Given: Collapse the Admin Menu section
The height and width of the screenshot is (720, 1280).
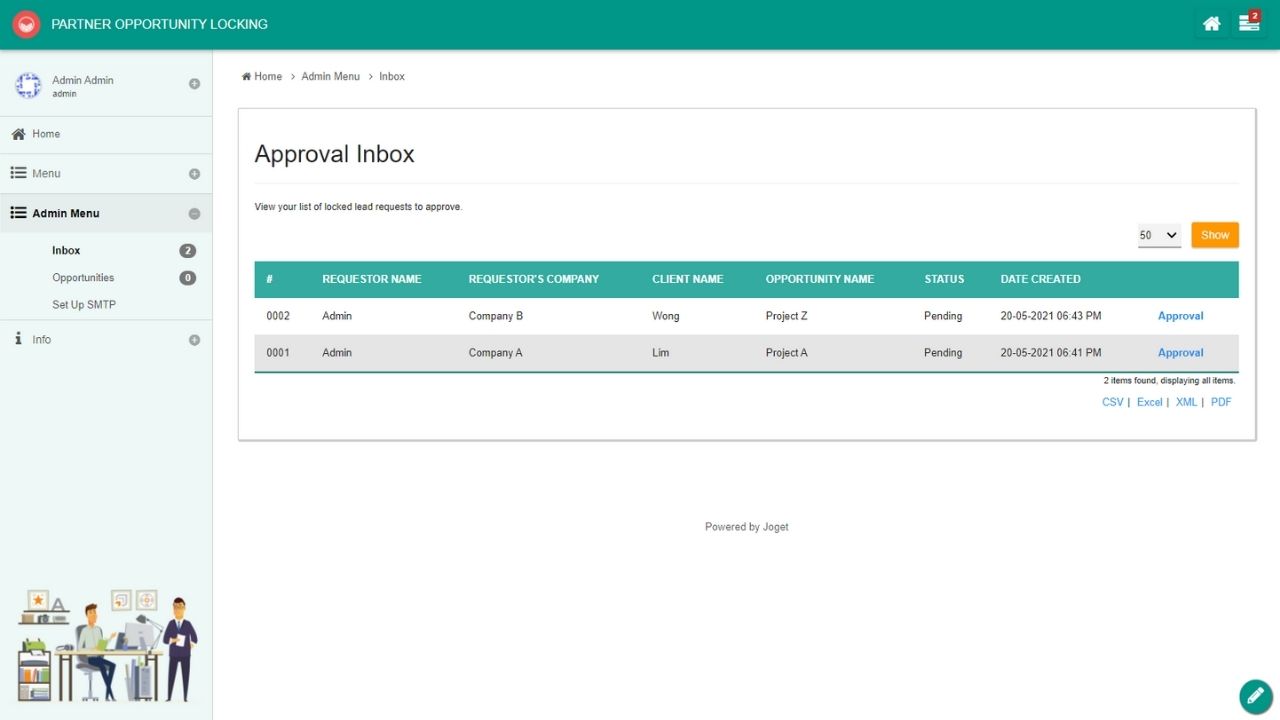Looking at the screenshot, I should (194, 214).
